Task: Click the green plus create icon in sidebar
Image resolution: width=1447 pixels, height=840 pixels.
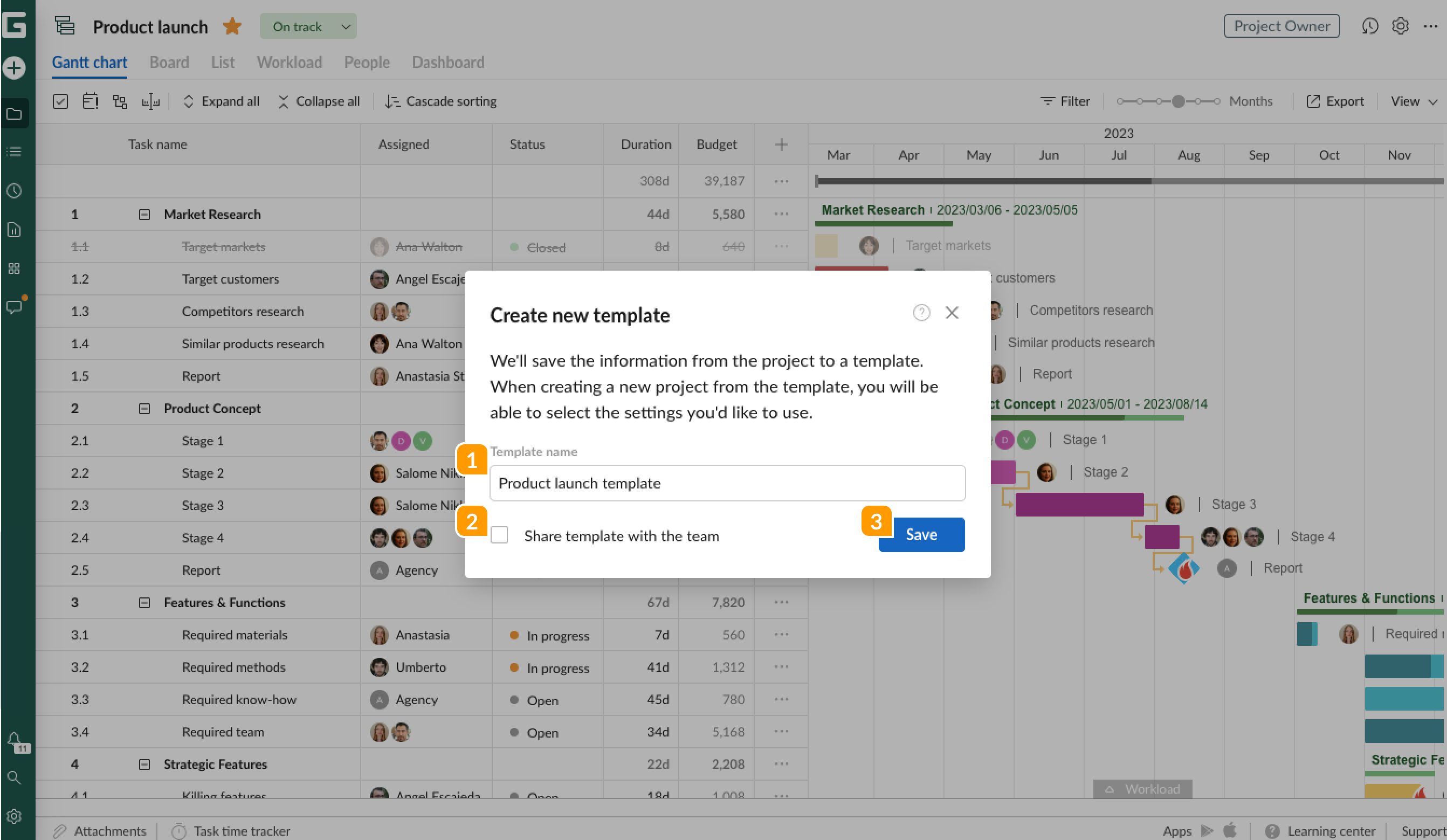Action: click(14, 68)
